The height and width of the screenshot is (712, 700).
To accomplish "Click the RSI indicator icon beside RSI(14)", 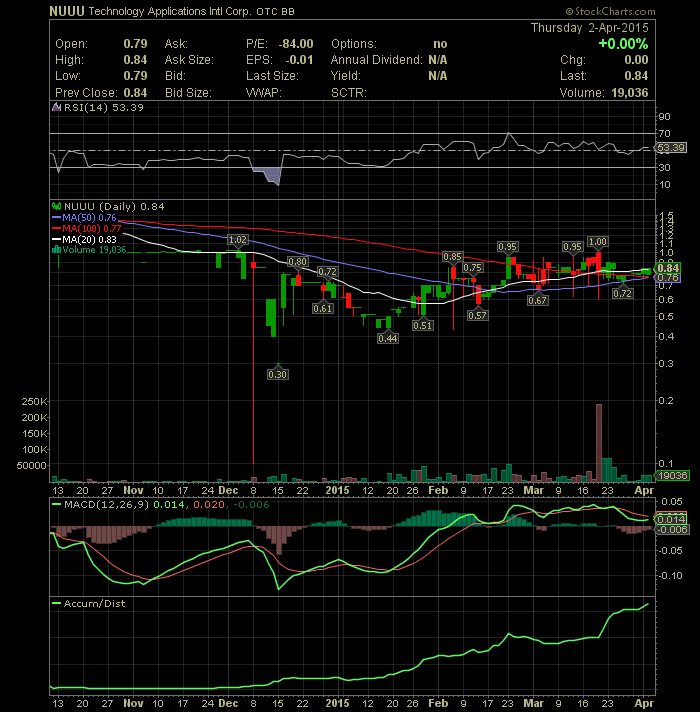I will [x=56, y=108].
